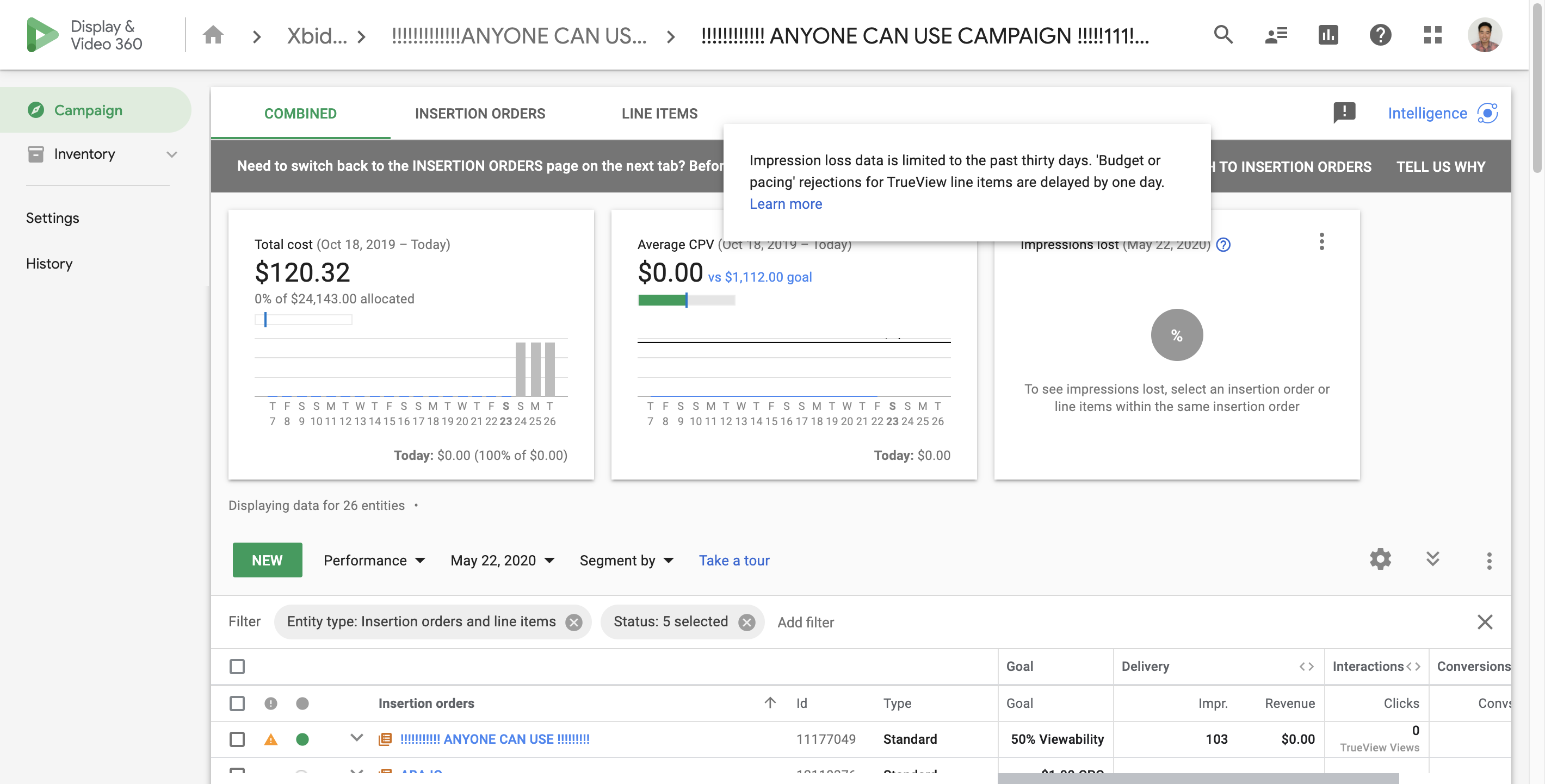
Task: Expand the ANYONE CAN USE insertion order row
Action: [356, 738]
